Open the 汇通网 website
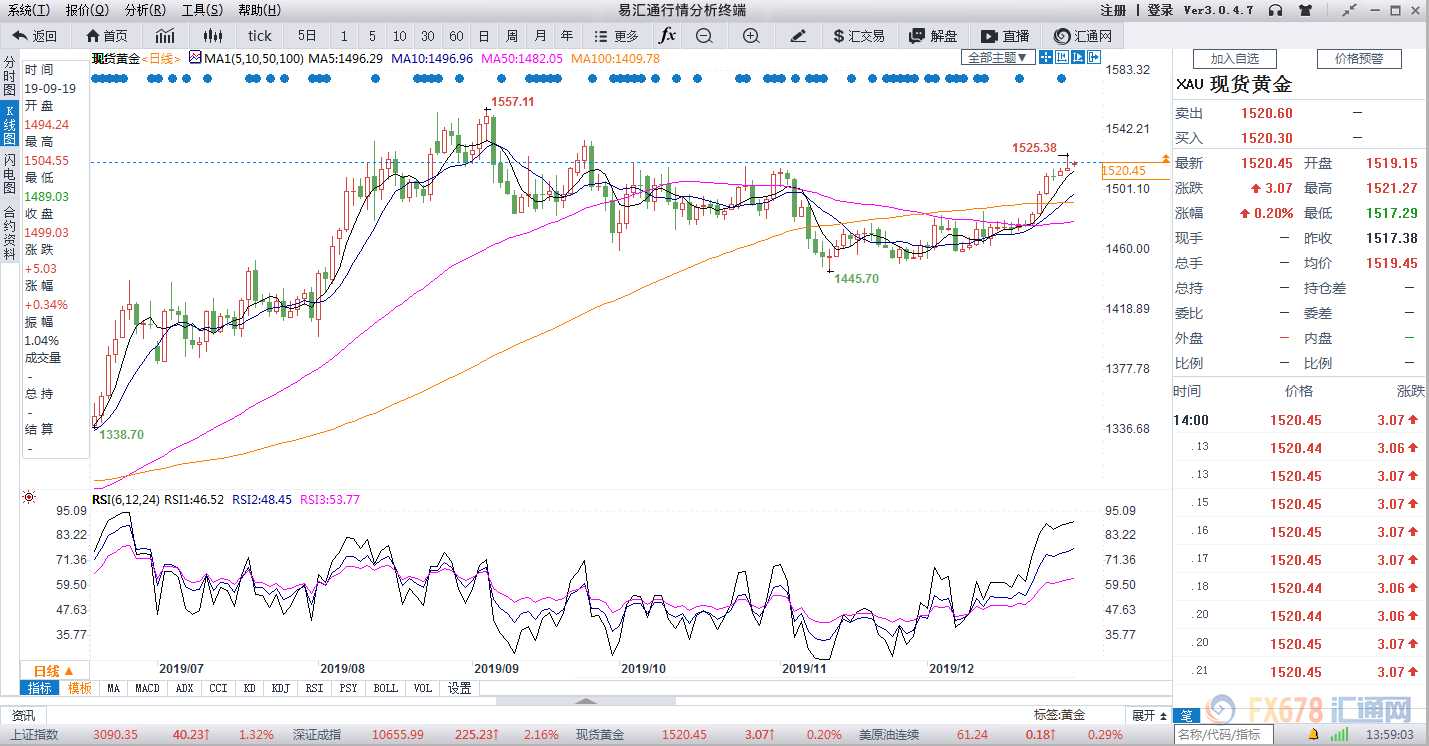1429x746 pixels. 1082,36
